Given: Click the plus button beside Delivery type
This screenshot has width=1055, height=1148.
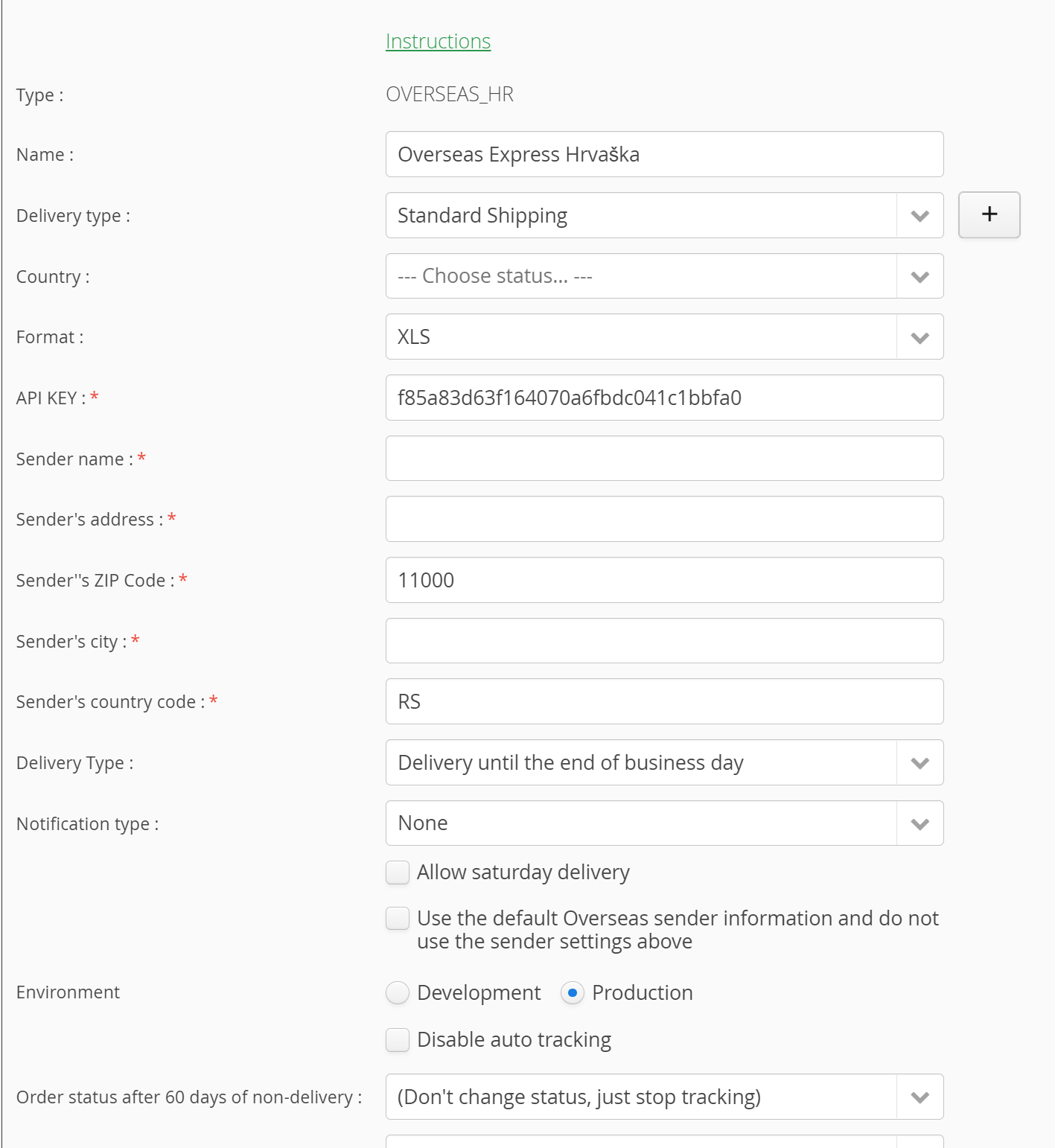Looking at the screenshot, I should [x=989, y=215].
